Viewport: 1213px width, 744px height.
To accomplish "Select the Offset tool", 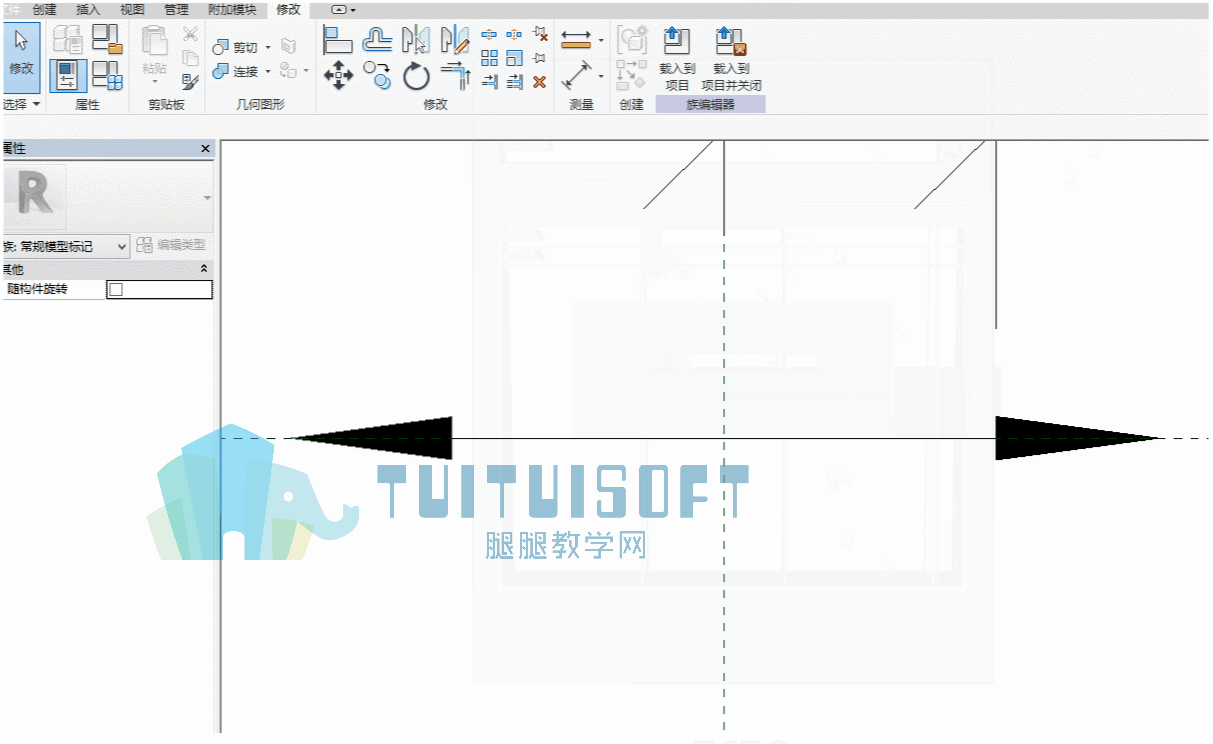I will (x=377, y=40).
